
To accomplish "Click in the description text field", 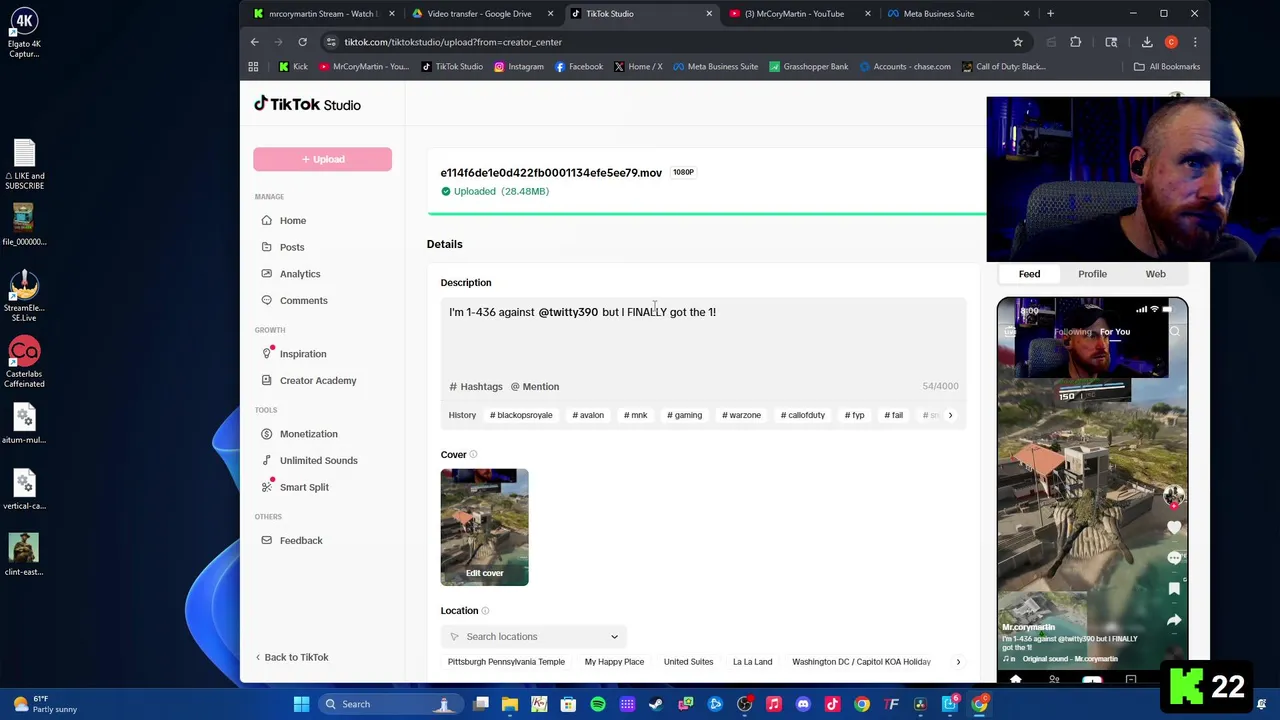I will (x=703, y=340).
